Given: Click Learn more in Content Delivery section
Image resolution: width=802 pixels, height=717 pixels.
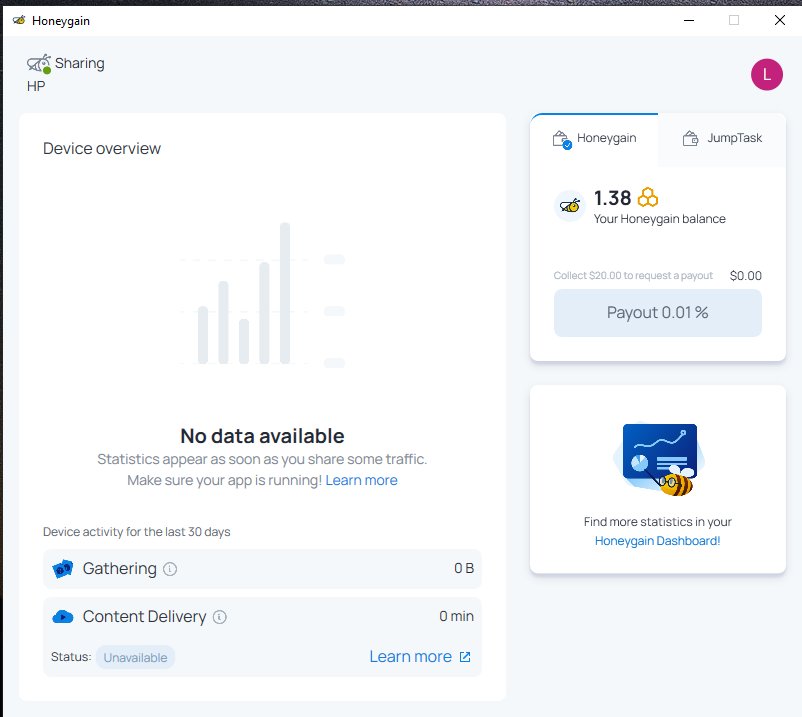Looking at the screenshot, I should click(410, 657).
